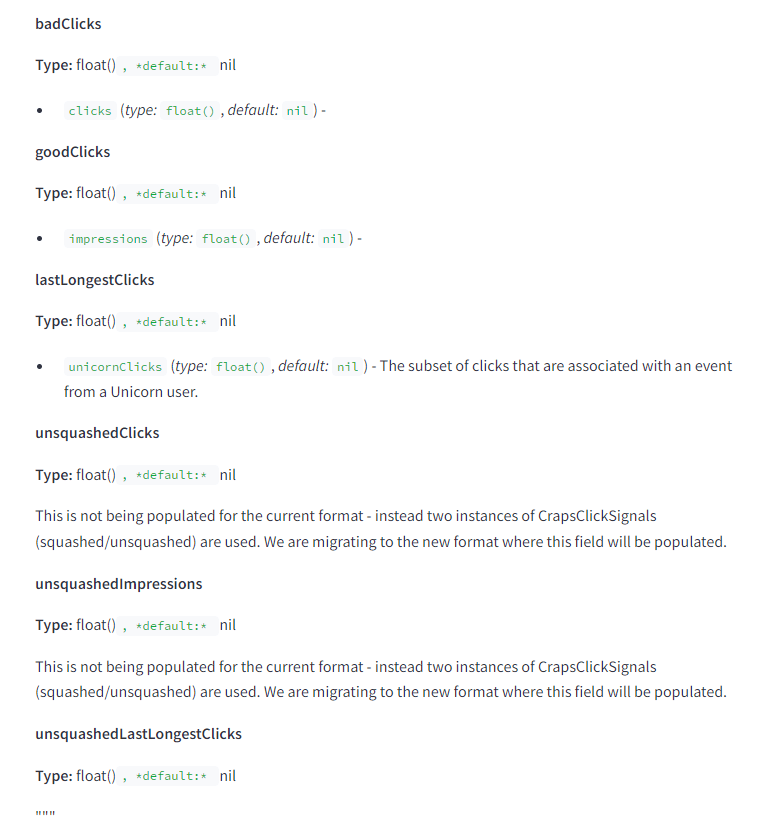Click the text 'from a Unicorn user.'
The width and height of the screenshot is (778, 827).
[x=131, y=392]
